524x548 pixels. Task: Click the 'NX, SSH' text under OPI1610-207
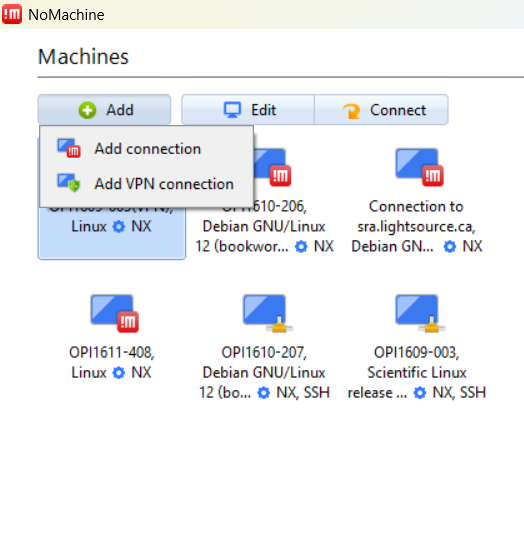point(303,392)
